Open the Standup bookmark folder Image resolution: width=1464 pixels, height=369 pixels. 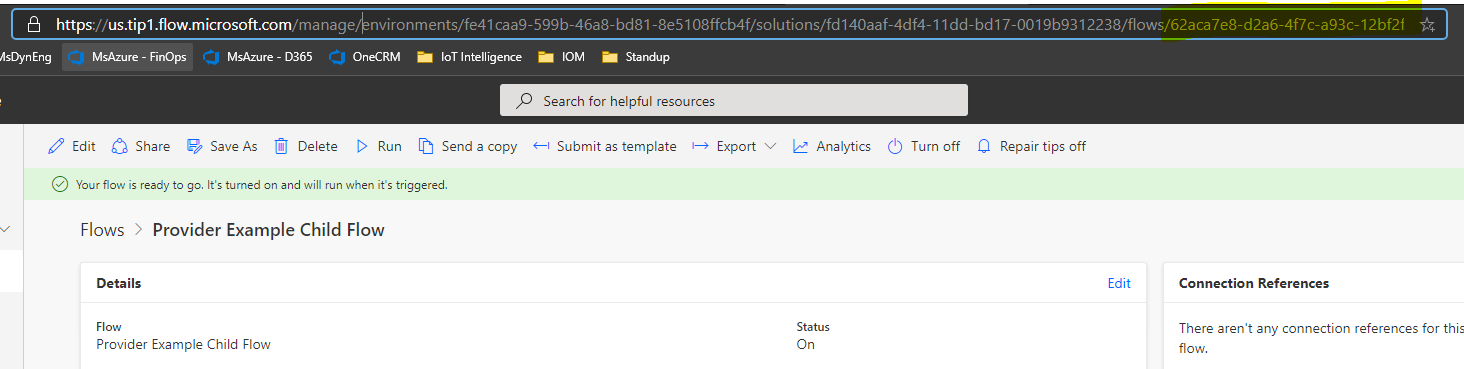coord(636,57)
